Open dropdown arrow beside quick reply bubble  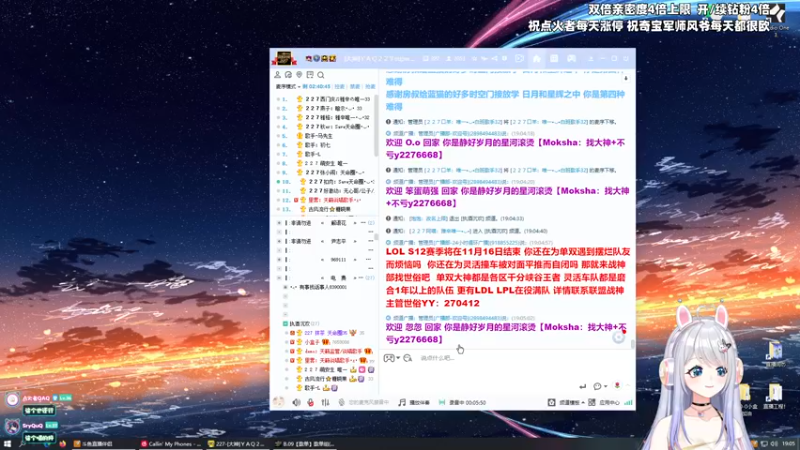(x=605, y=386)
